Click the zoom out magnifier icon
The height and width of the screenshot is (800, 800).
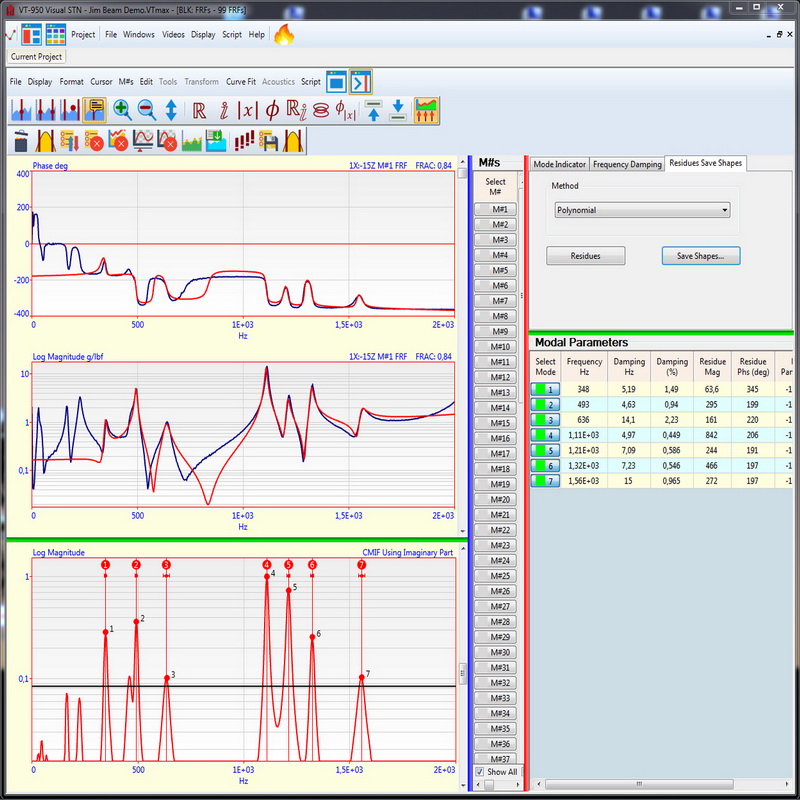[x=146, y=110]
